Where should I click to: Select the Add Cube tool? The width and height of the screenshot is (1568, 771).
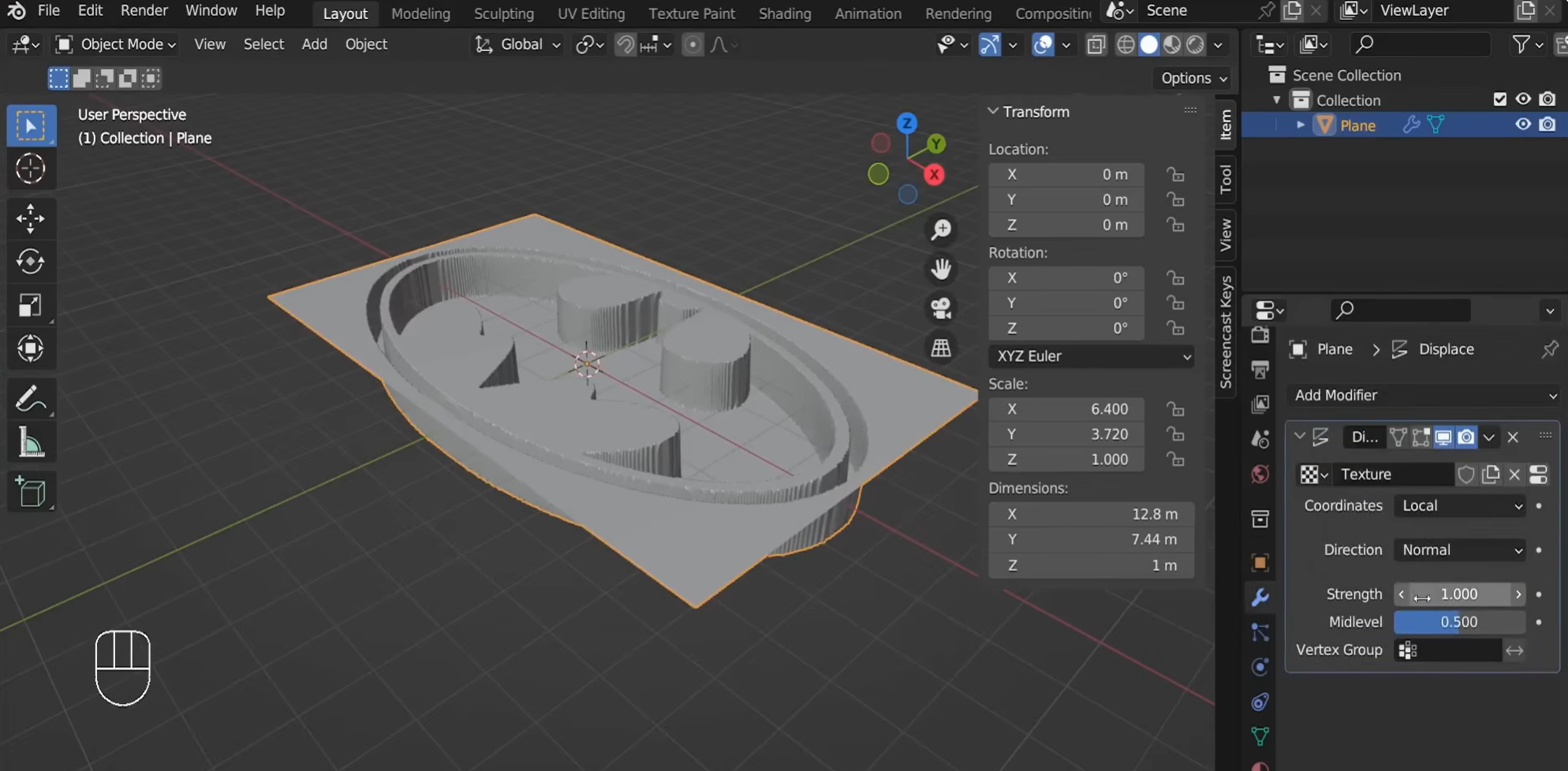click(x=31, y=492)
